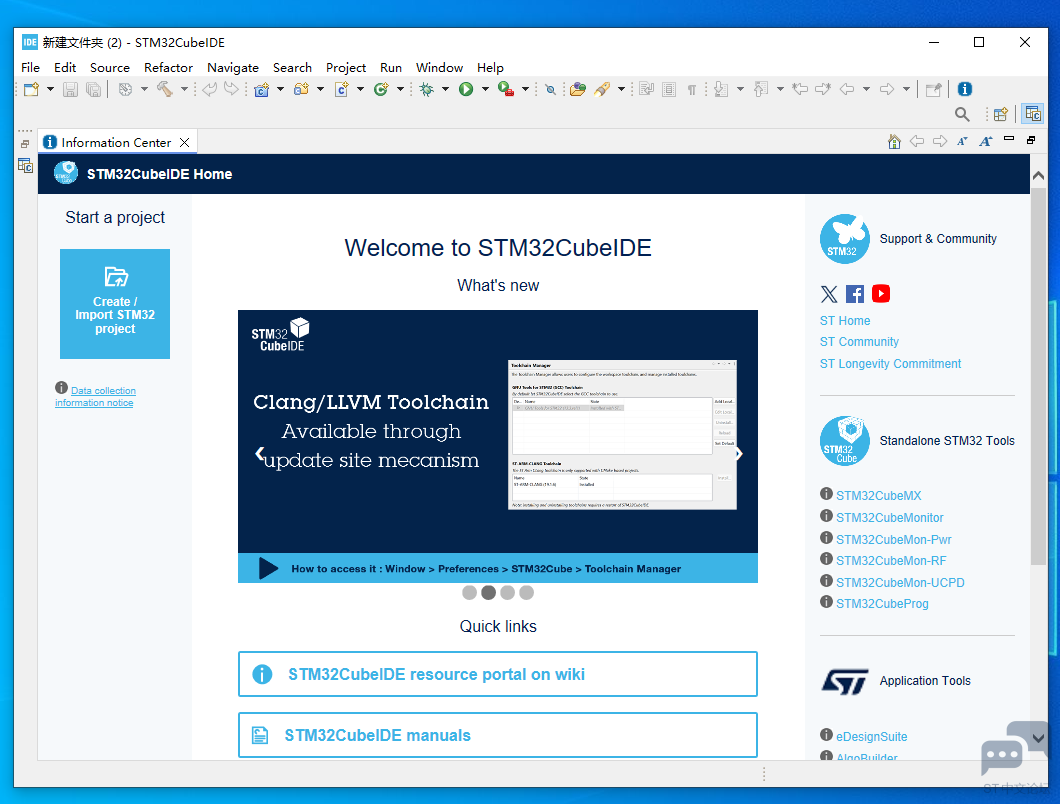Viewport: 1060px width, 804px height.
Task: Expand the dropdown arrow beside the New icon
Action: tap(49, 89)
